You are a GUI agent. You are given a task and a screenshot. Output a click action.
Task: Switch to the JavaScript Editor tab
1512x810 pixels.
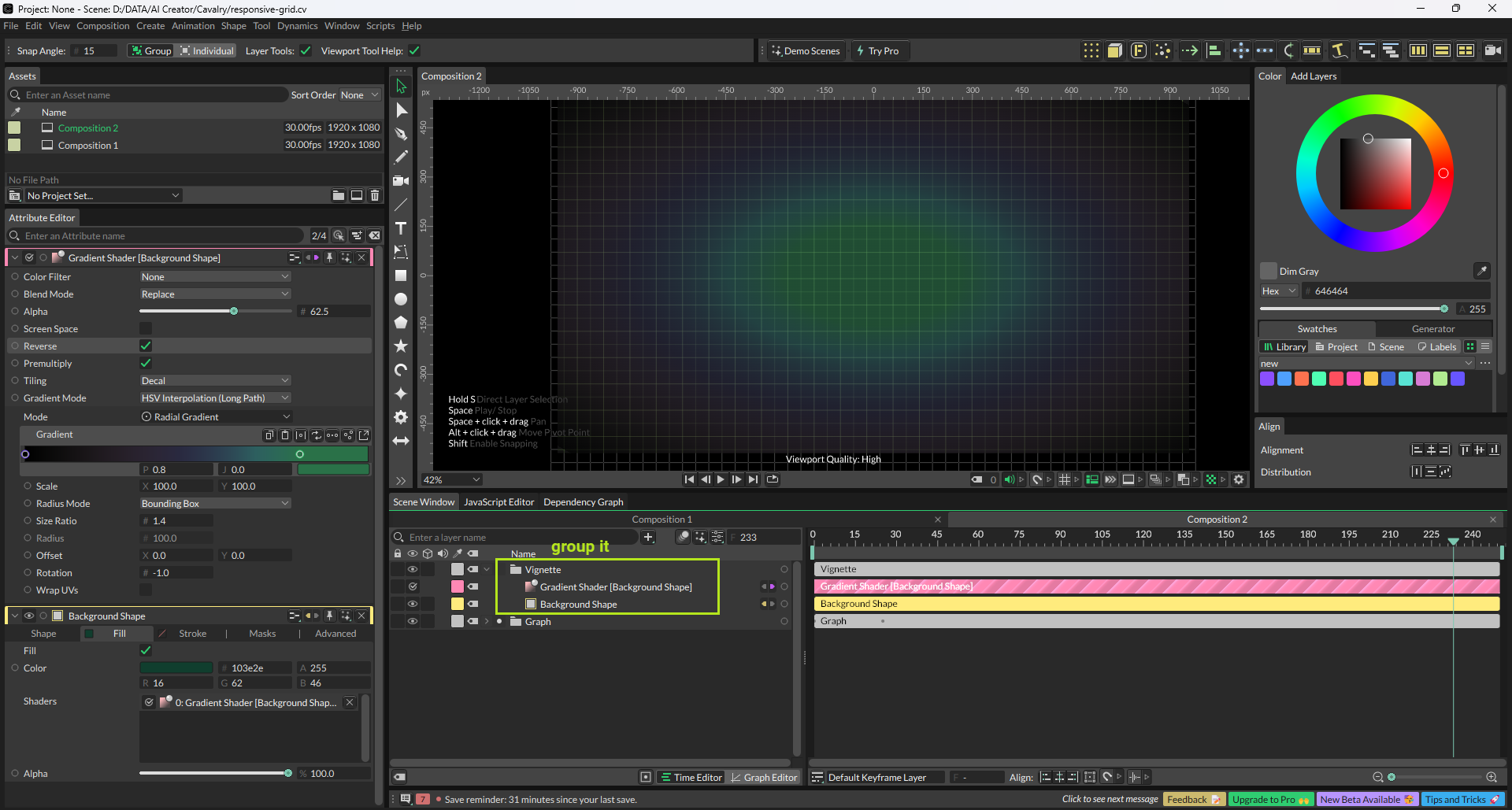pos(498,502)
